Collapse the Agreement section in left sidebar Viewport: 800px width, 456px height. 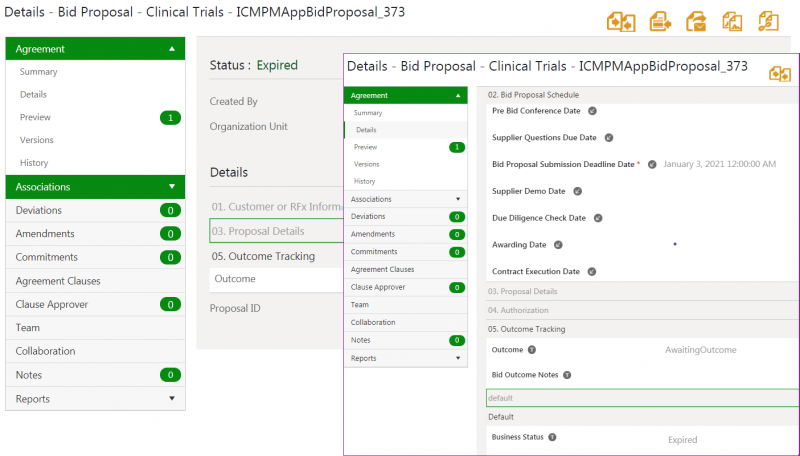coord(172,48)
